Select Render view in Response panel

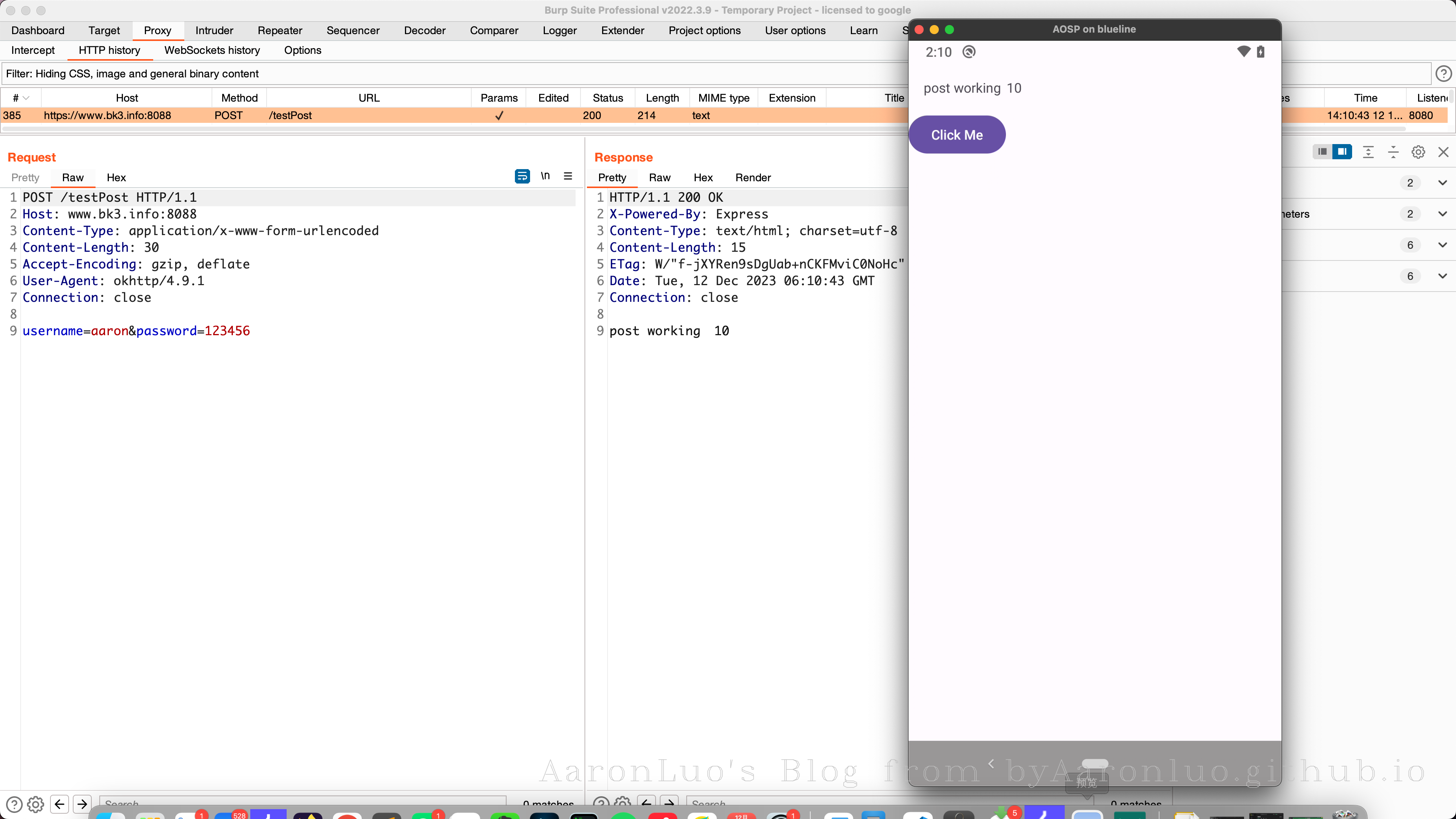[x=753, y=177]
